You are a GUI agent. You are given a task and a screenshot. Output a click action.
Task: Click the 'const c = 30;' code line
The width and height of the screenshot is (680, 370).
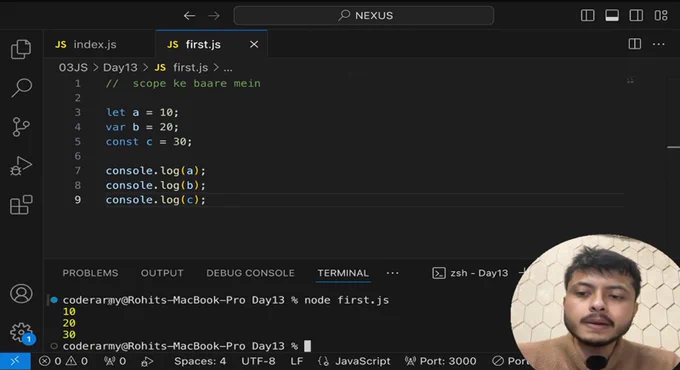pyautogui.click(x=149, y=141)
